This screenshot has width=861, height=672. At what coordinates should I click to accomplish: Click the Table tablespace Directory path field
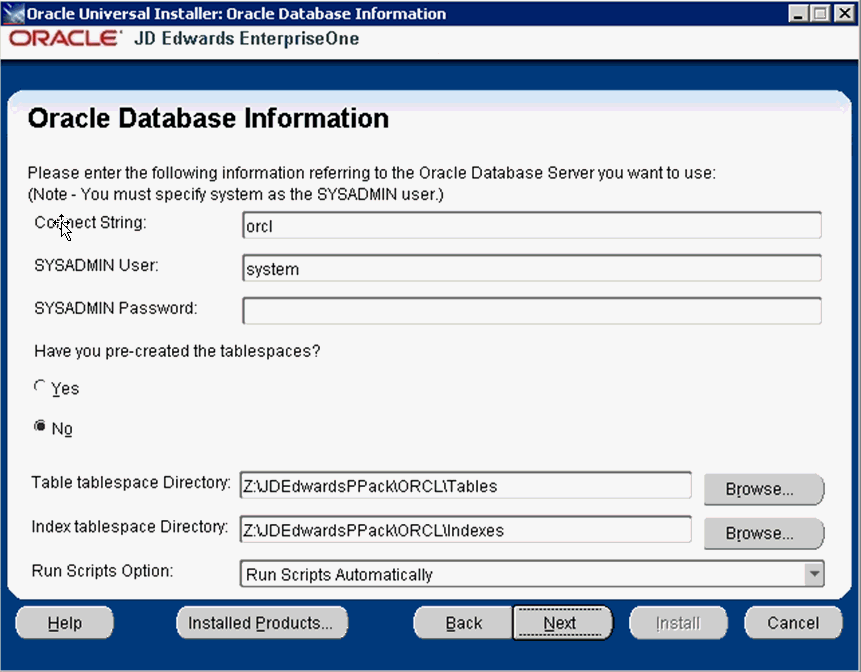click(465, 486)
